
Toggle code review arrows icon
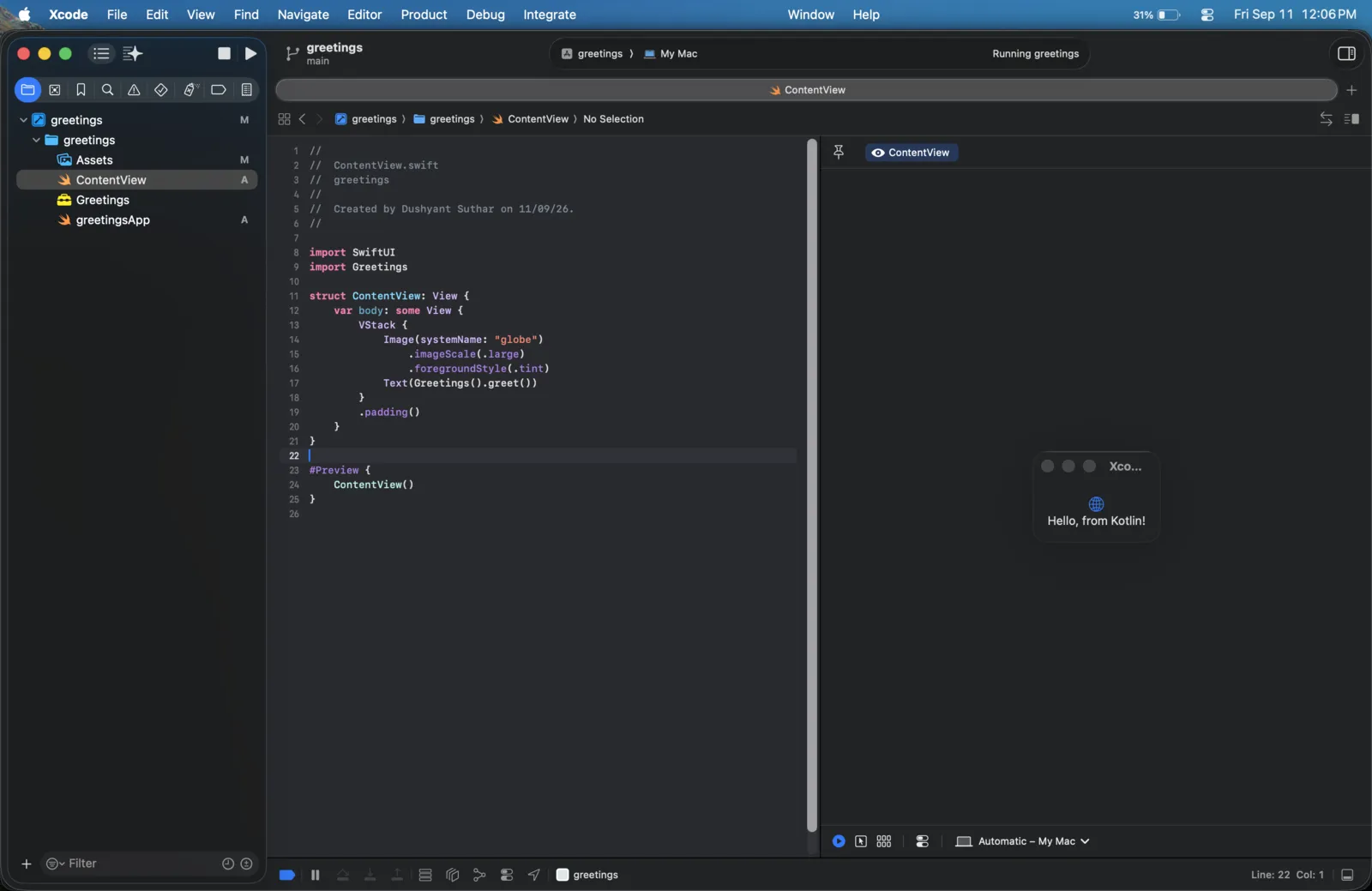[x=1327, y=119]
